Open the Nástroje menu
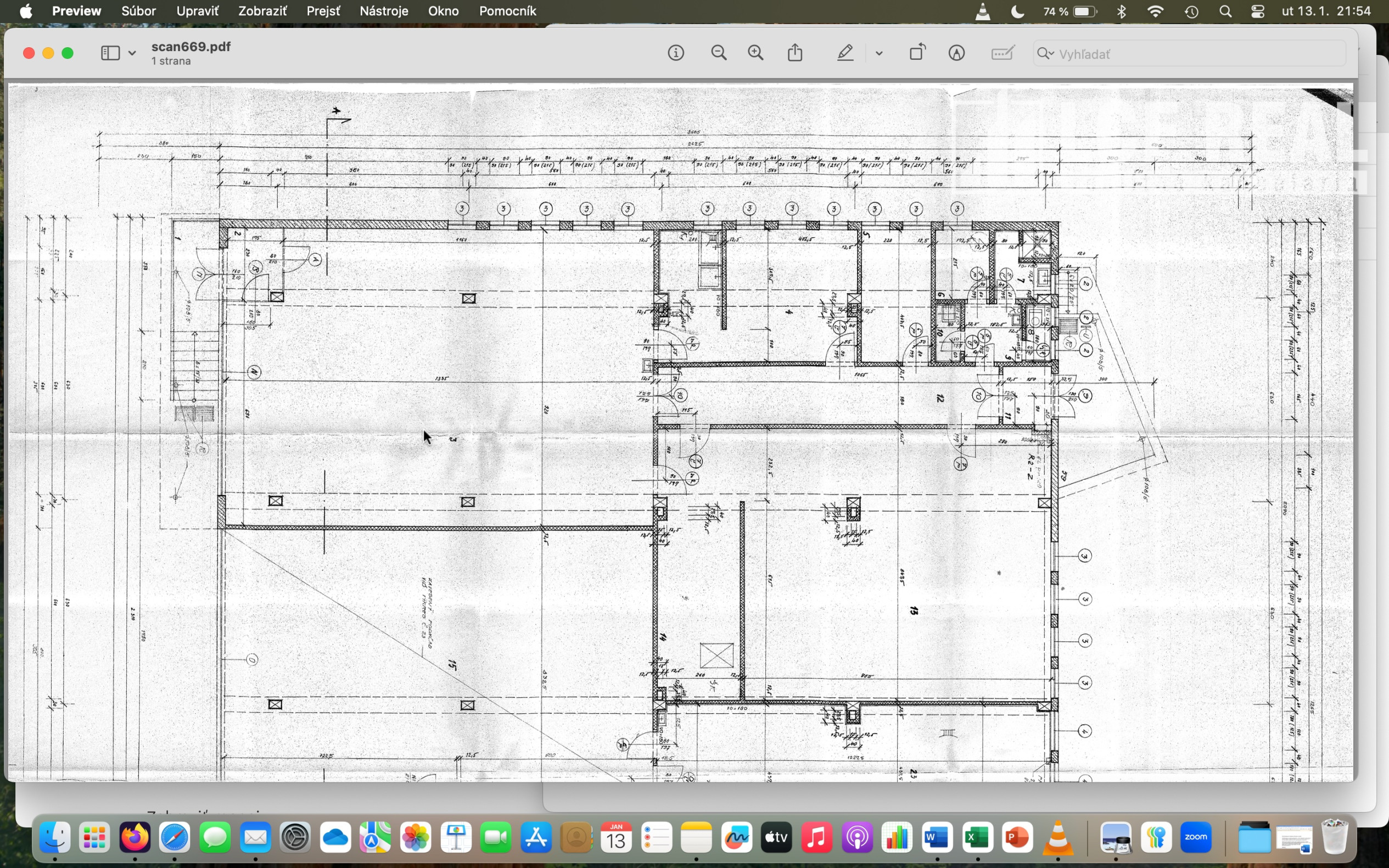 [x=383, y=11]
